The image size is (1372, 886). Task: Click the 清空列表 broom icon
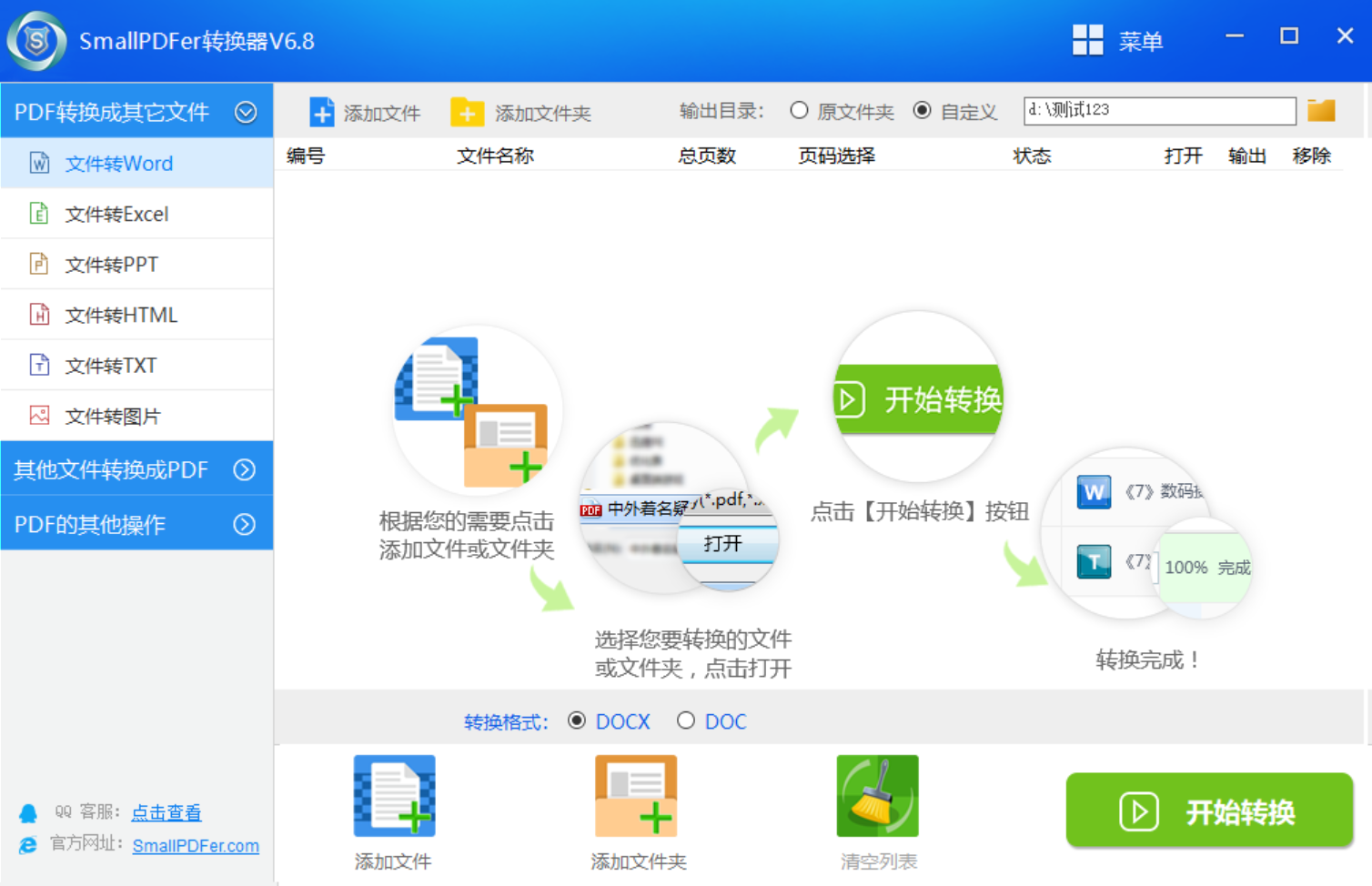(876, 795)
